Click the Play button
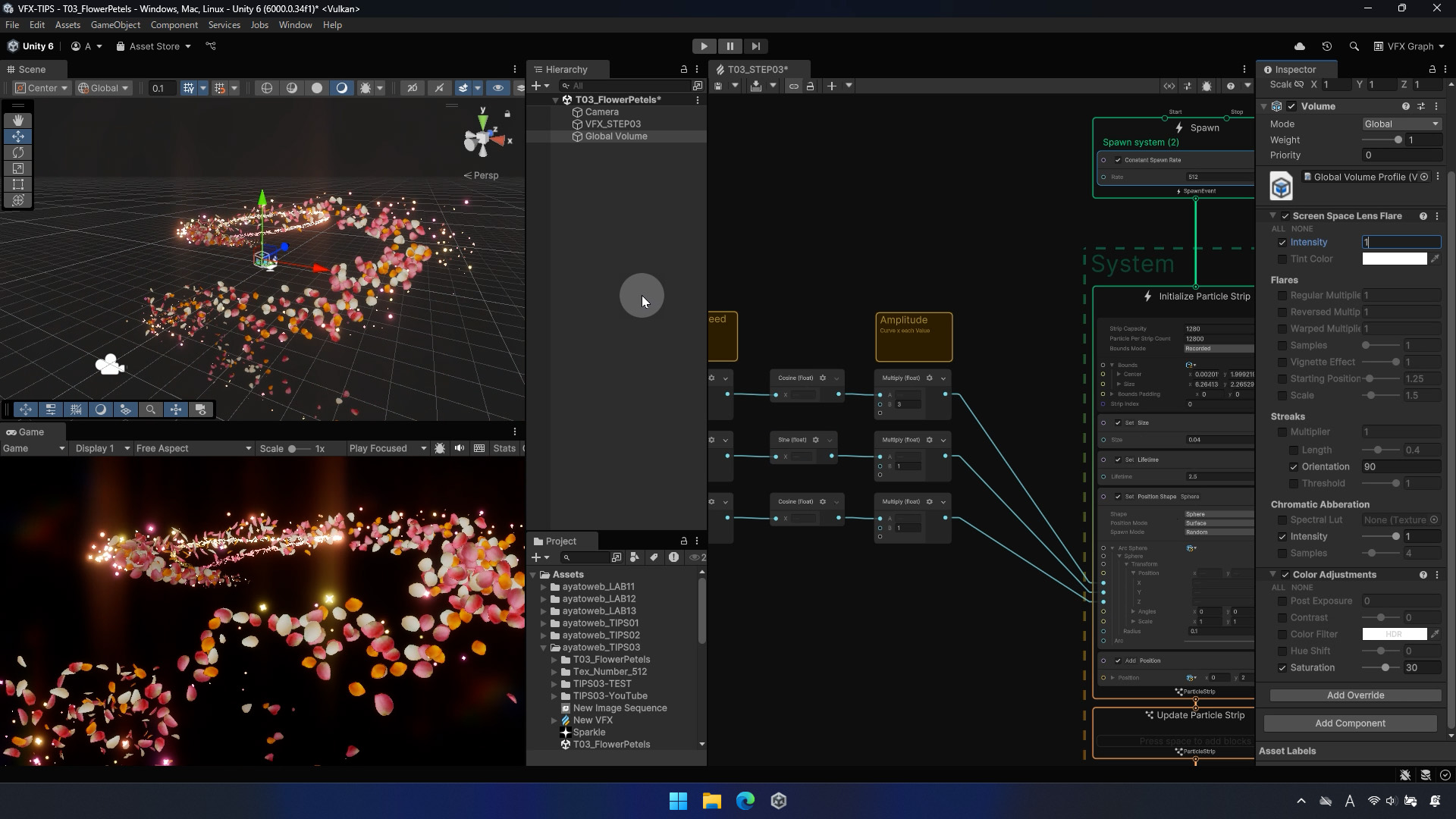The width and height of the screenshot is (1456, 819). [704, 46]
